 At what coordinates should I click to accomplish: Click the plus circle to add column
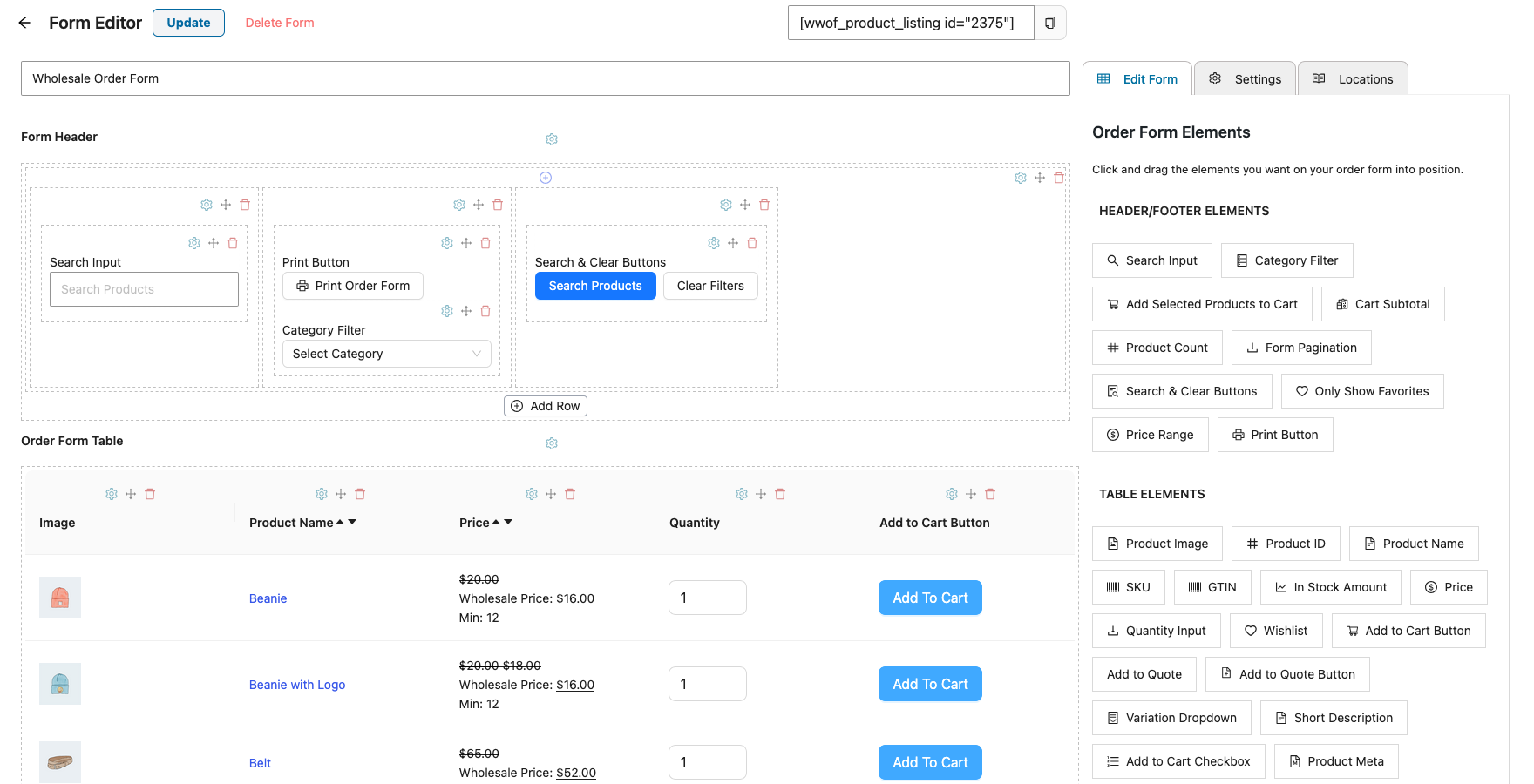tap(546, 178)
